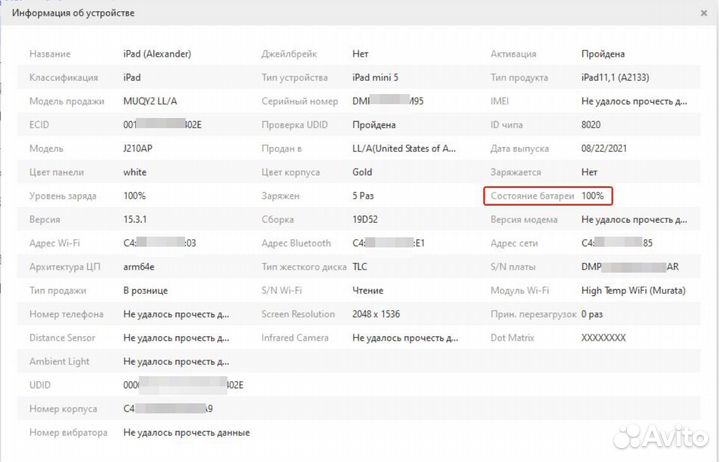
Task: Click the chip ID value '8020'
Action: click(x=591, y=125)
